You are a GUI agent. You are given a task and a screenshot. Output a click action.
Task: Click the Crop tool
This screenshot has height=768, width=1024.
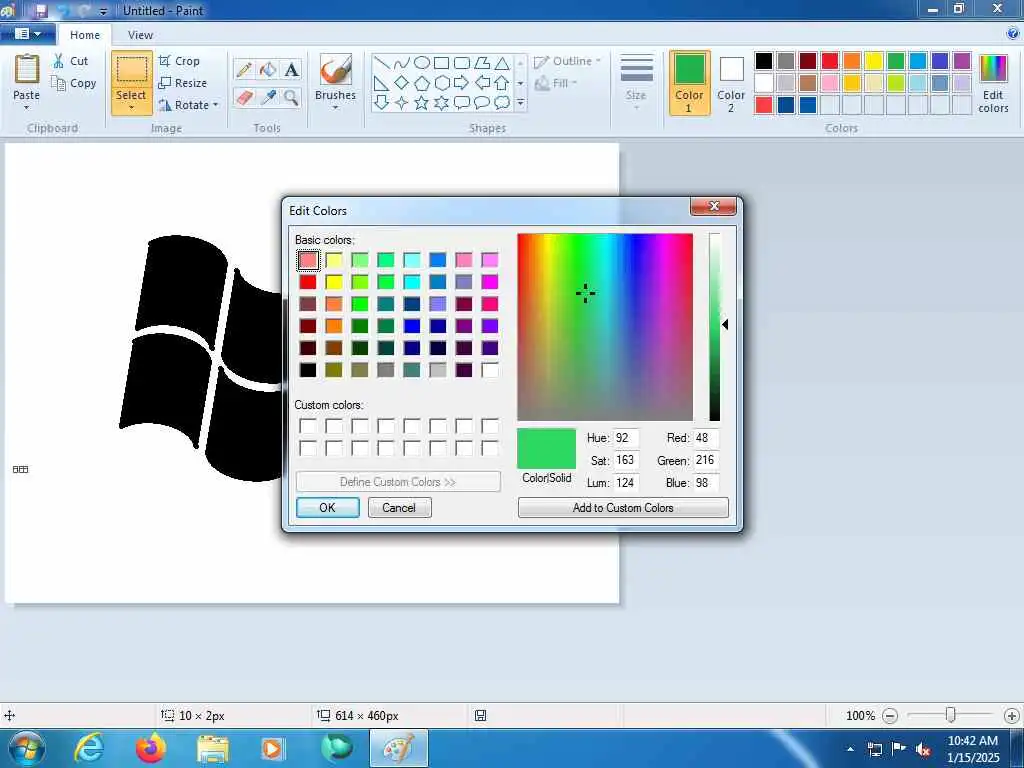pyautogui.click(x=179, y=61)
